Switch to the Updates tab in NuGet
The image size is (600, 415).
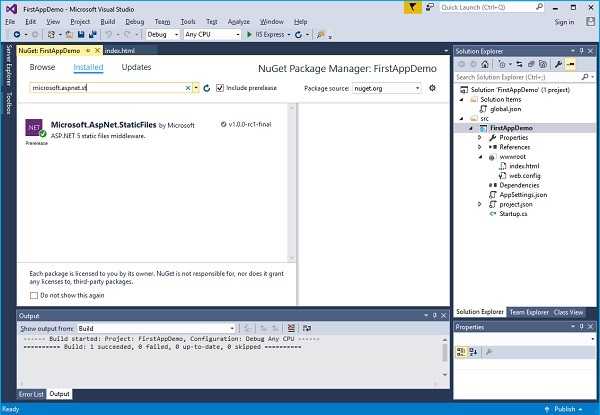pyautogui.click(x=136, y=67)
